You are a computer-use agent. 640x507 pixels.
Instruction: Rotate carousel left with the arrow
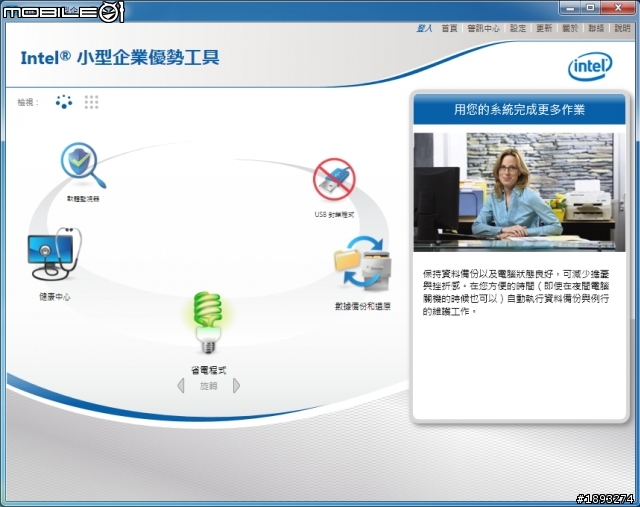pyautogui.click(x=181, y=386)
